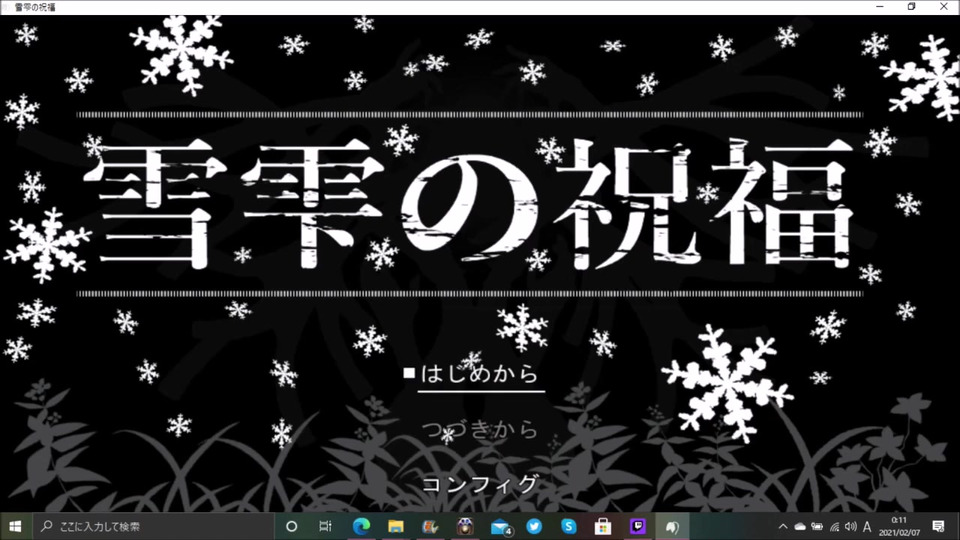Open the goggle-eyed character app on the taskbar
The height and width of the screenshot is (540, 960).
465,527
